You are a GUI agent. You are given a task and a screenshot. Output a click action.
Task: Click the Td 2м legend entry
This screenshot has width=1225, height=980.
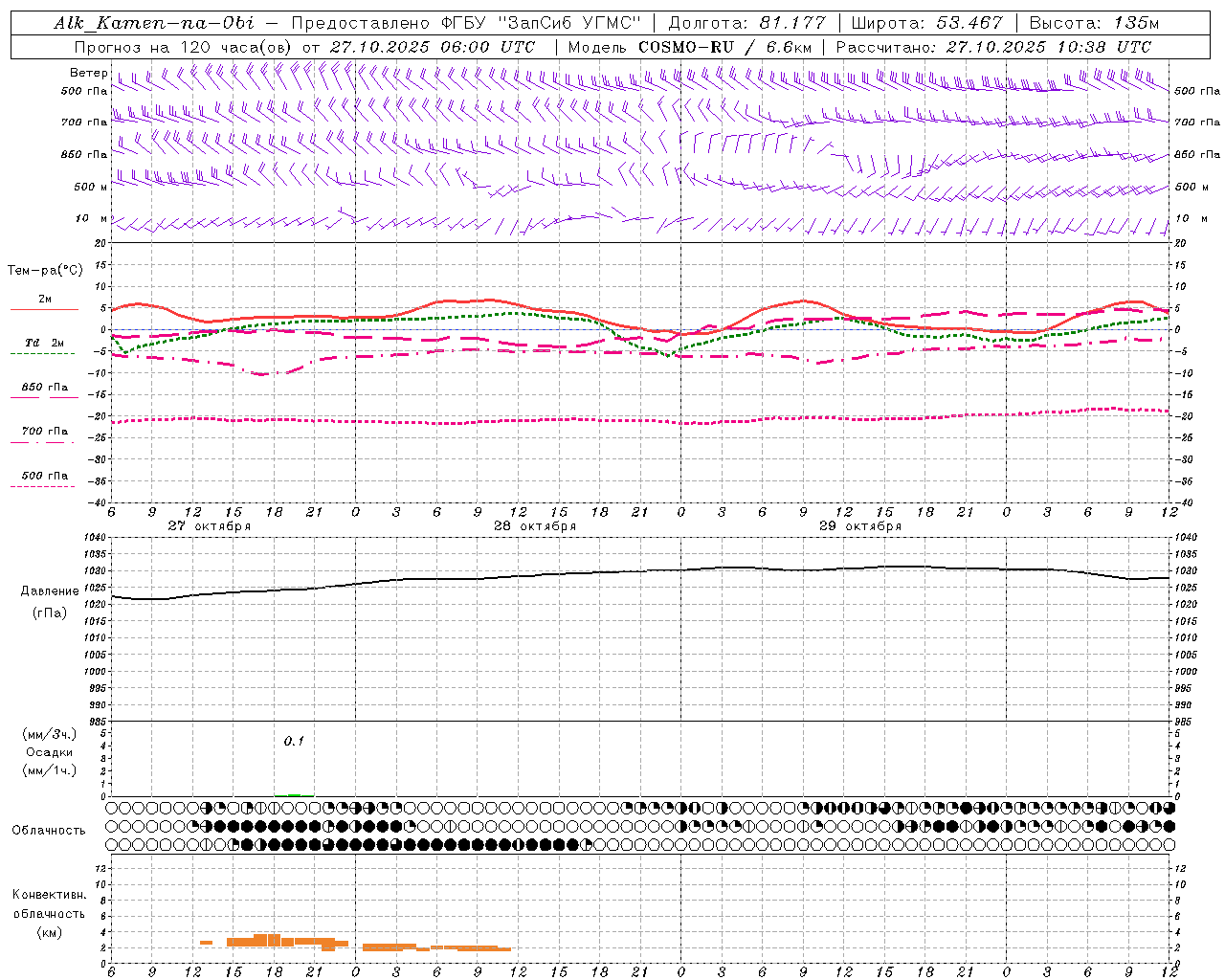pos(44,343)
